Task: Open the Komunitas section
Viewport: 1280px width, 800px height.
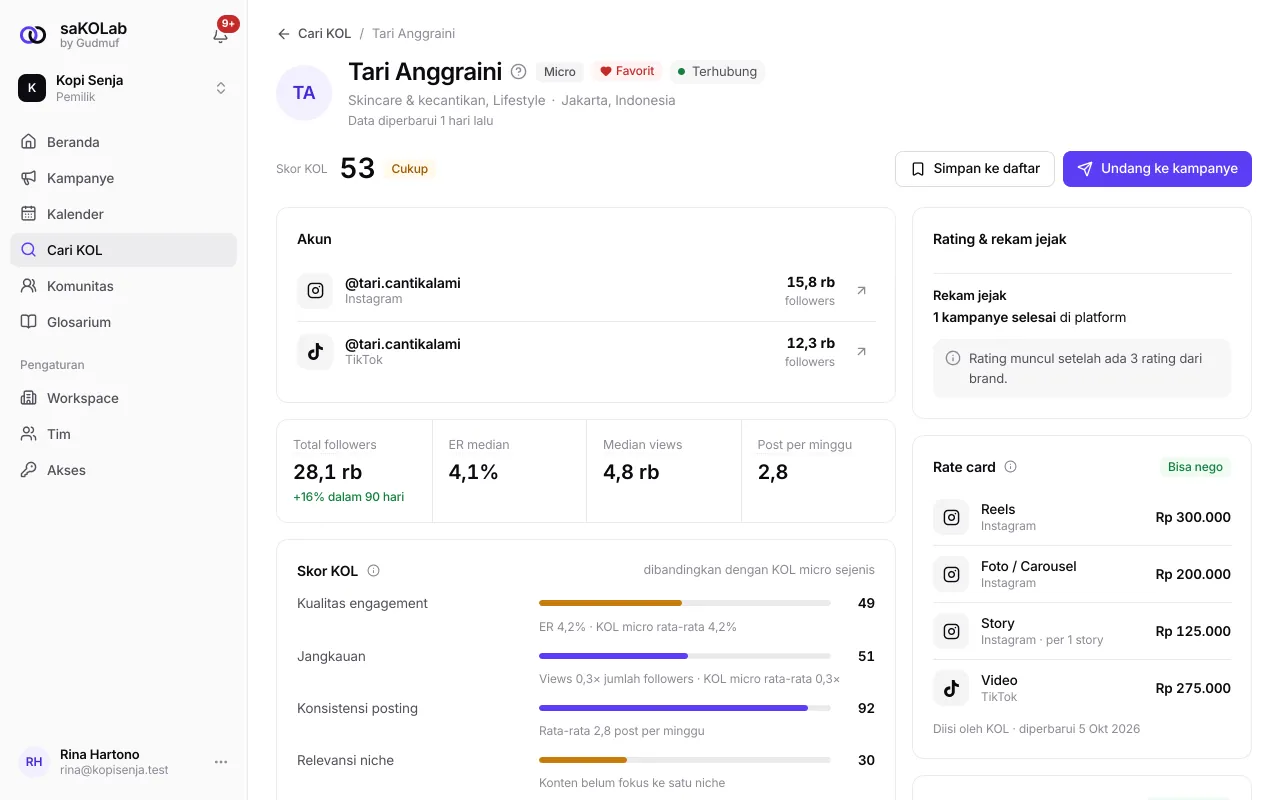Action: (x=123, y=286)
